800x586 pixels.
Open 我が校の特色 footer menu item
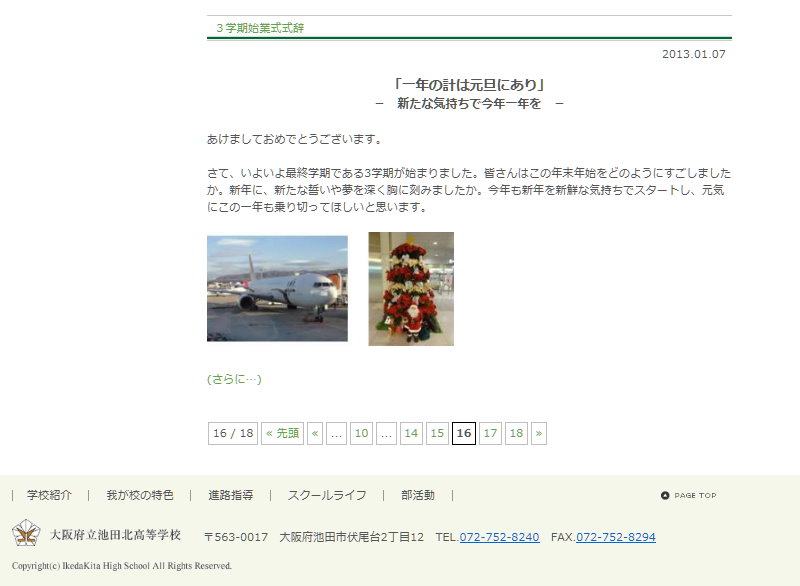coord(140,495)
